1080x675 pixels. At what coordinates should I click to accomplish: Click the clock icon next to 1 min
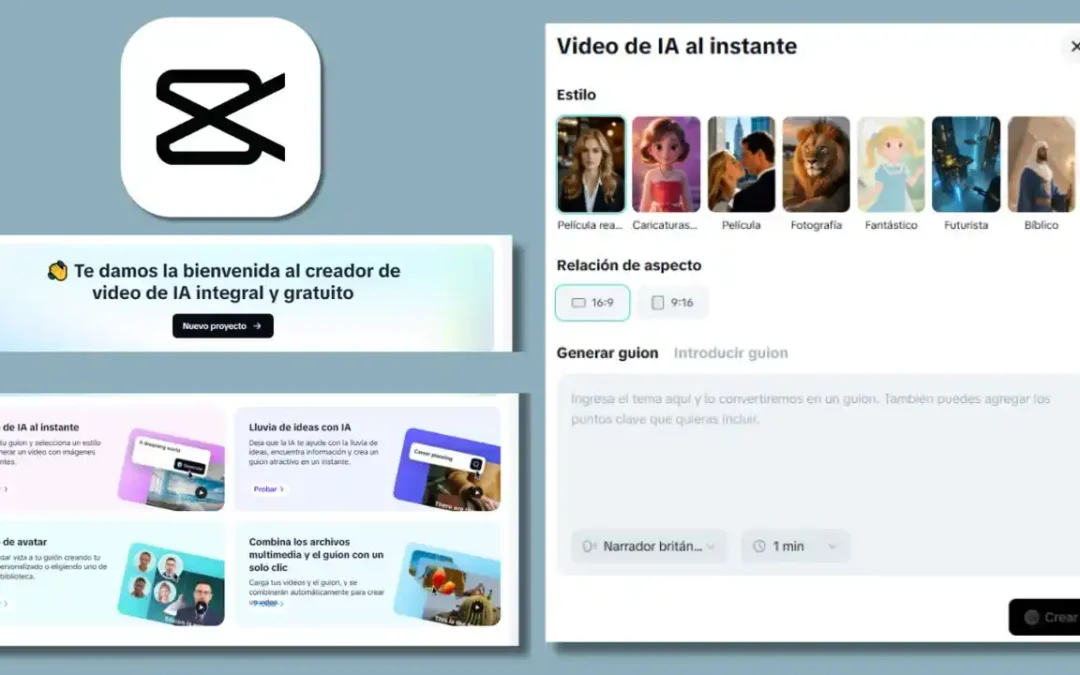759,546
